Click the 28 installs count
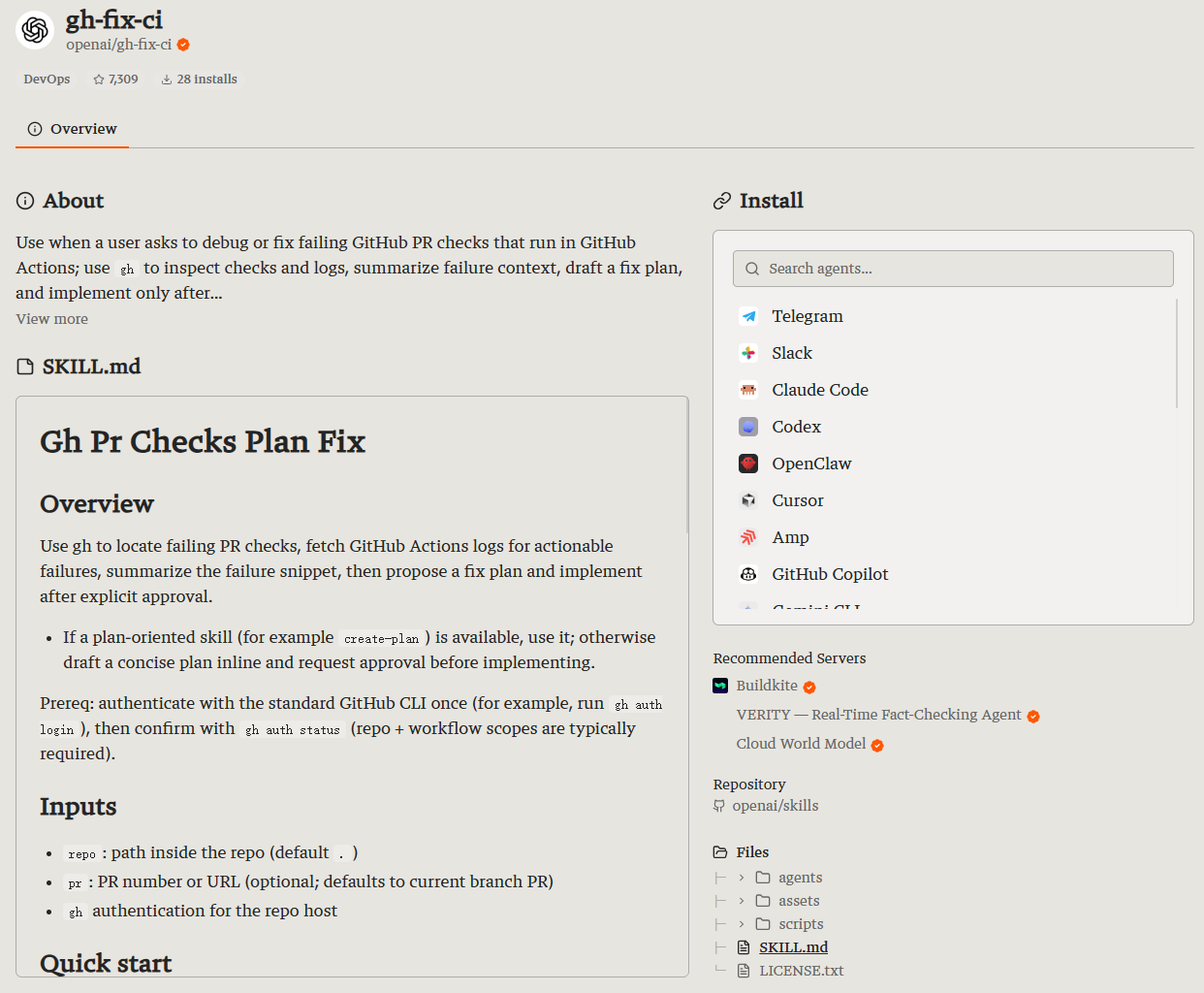This screenshot has height=993, width=1204. point(206,80)
